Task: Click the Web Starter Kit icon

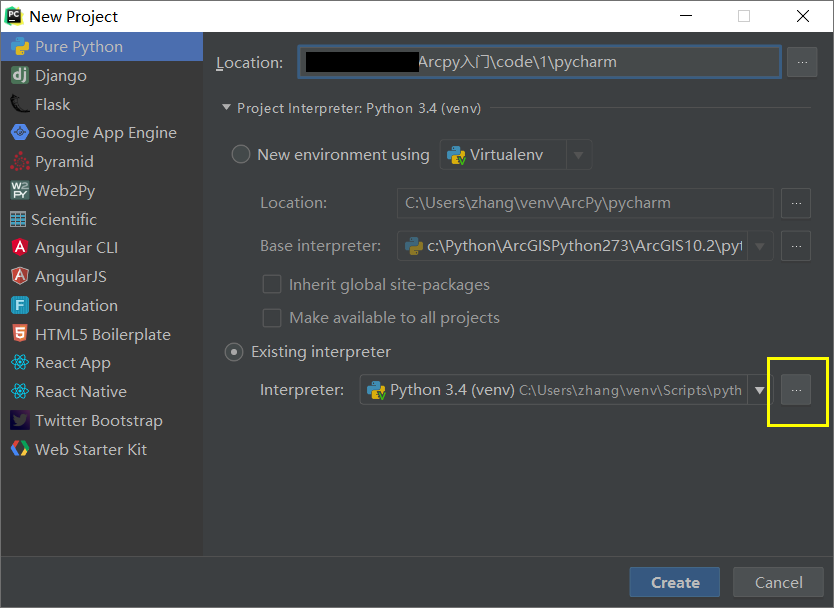Action: pos(20,449)
